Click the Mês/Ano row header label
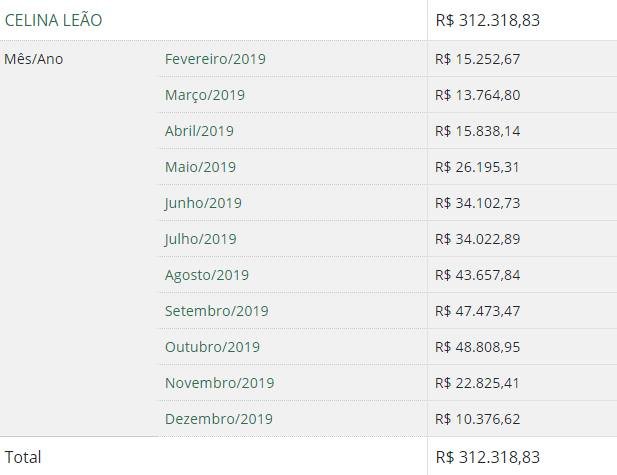The image size is (617, 475). [x=33, y=59]
